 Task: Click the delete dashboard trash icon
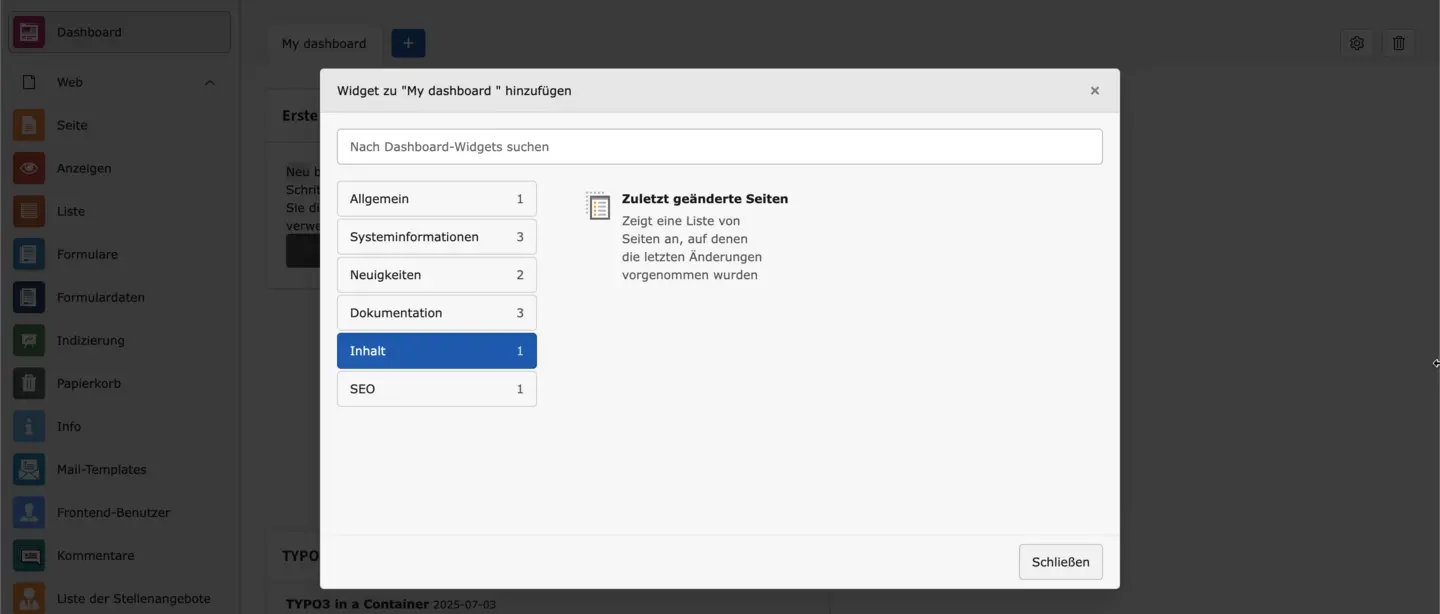[x=1399, y=43]
